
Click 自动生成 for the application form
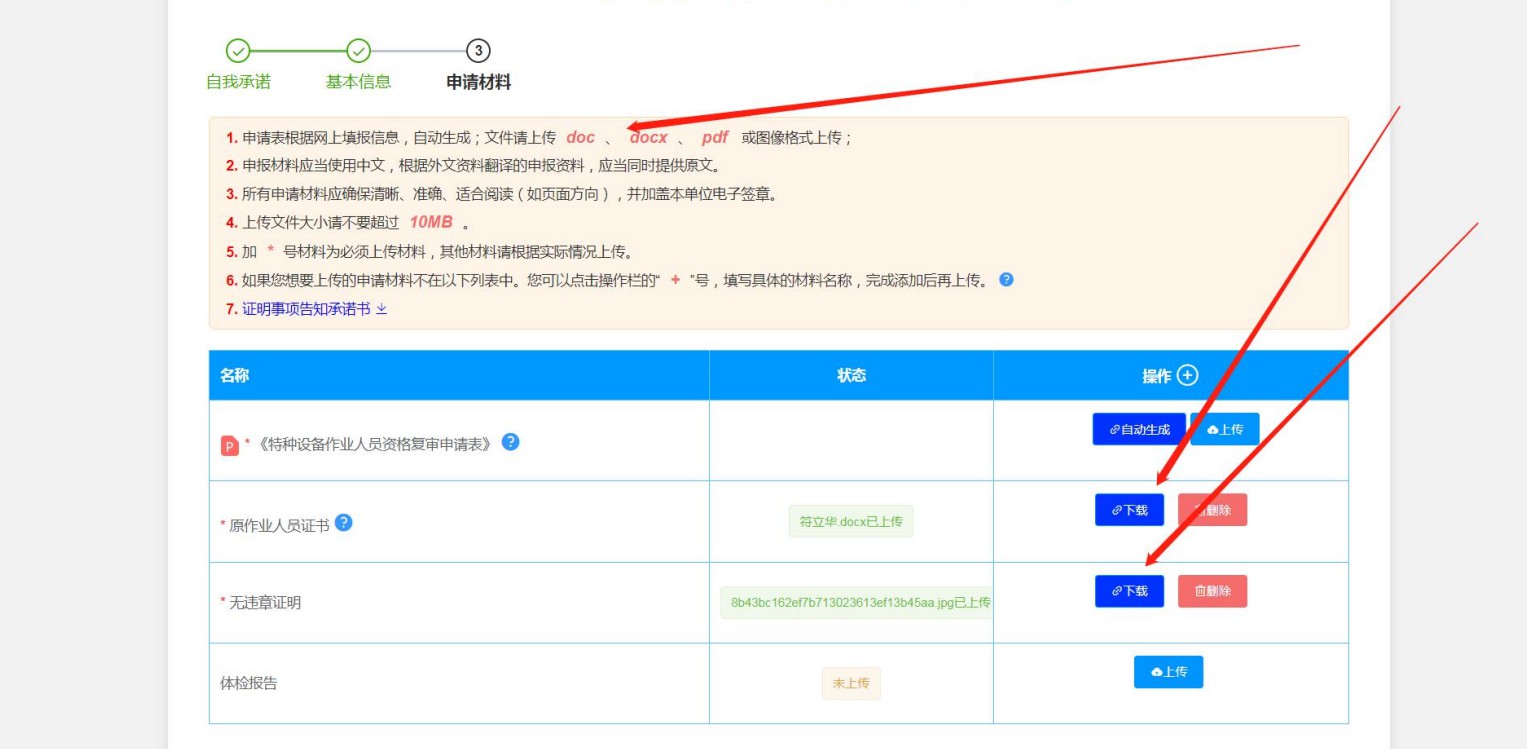click(x=1139, y=429)
